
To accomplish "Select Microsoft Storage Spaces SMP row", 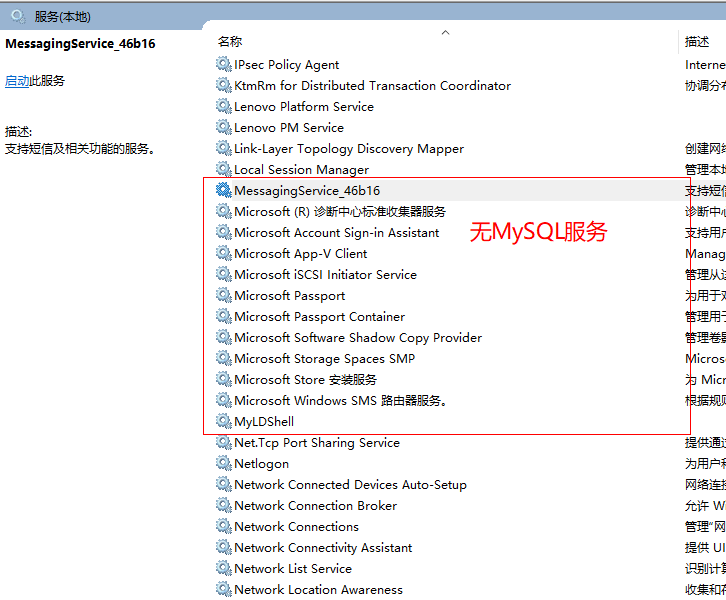I will click(324, 359).
